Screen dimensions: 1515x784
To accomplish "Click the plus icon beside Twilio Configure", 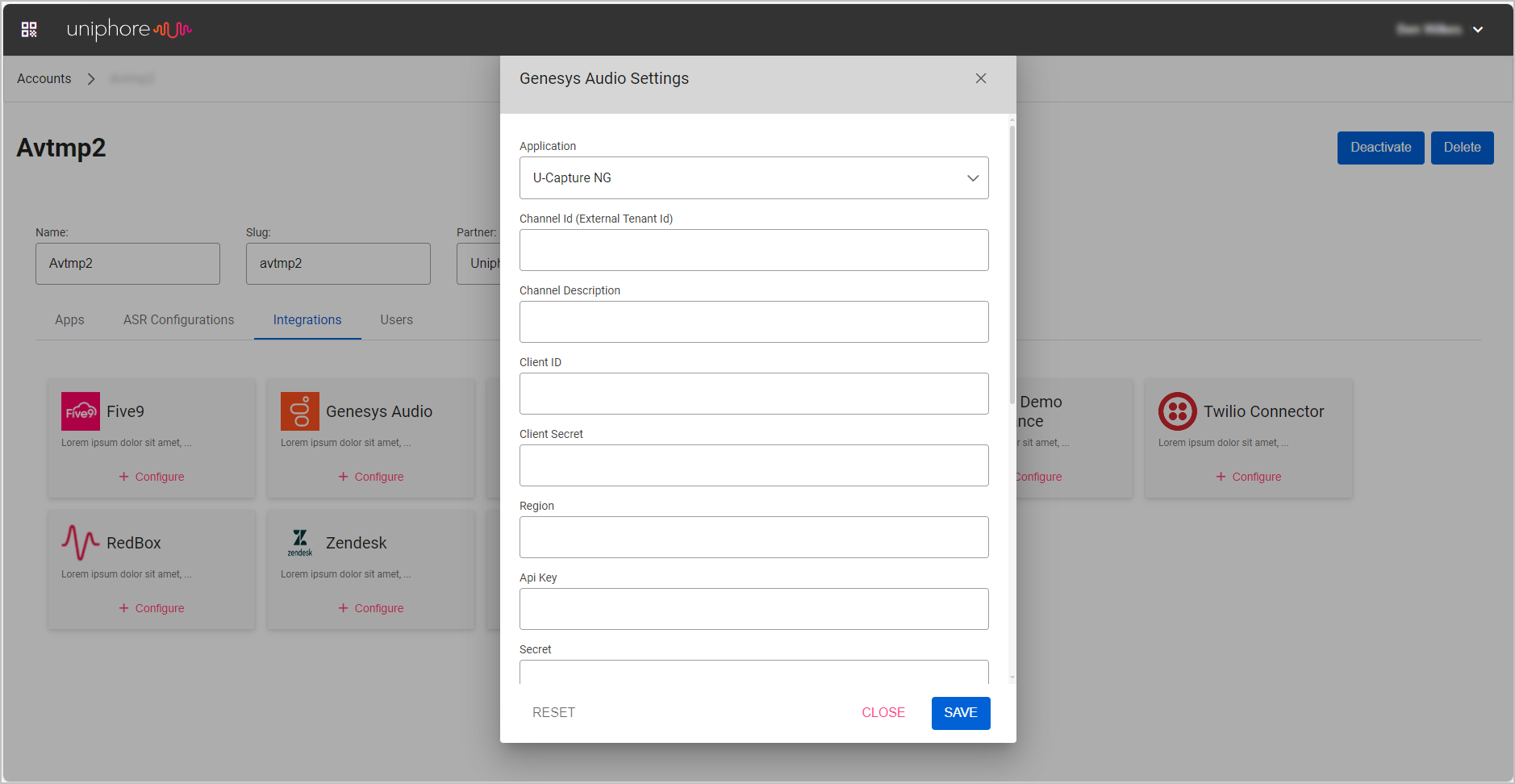I will point(1221,477).
